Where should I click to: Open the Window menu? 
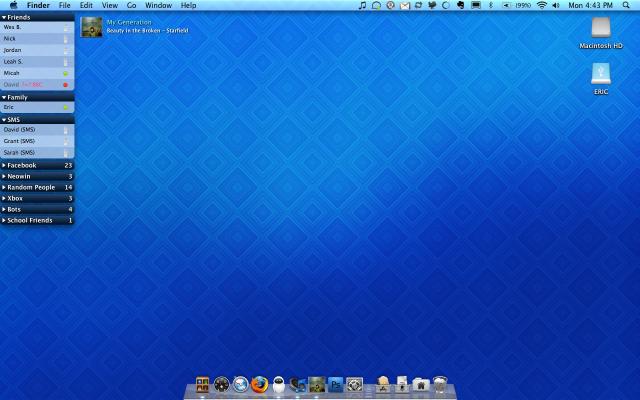tap(158, 6)
